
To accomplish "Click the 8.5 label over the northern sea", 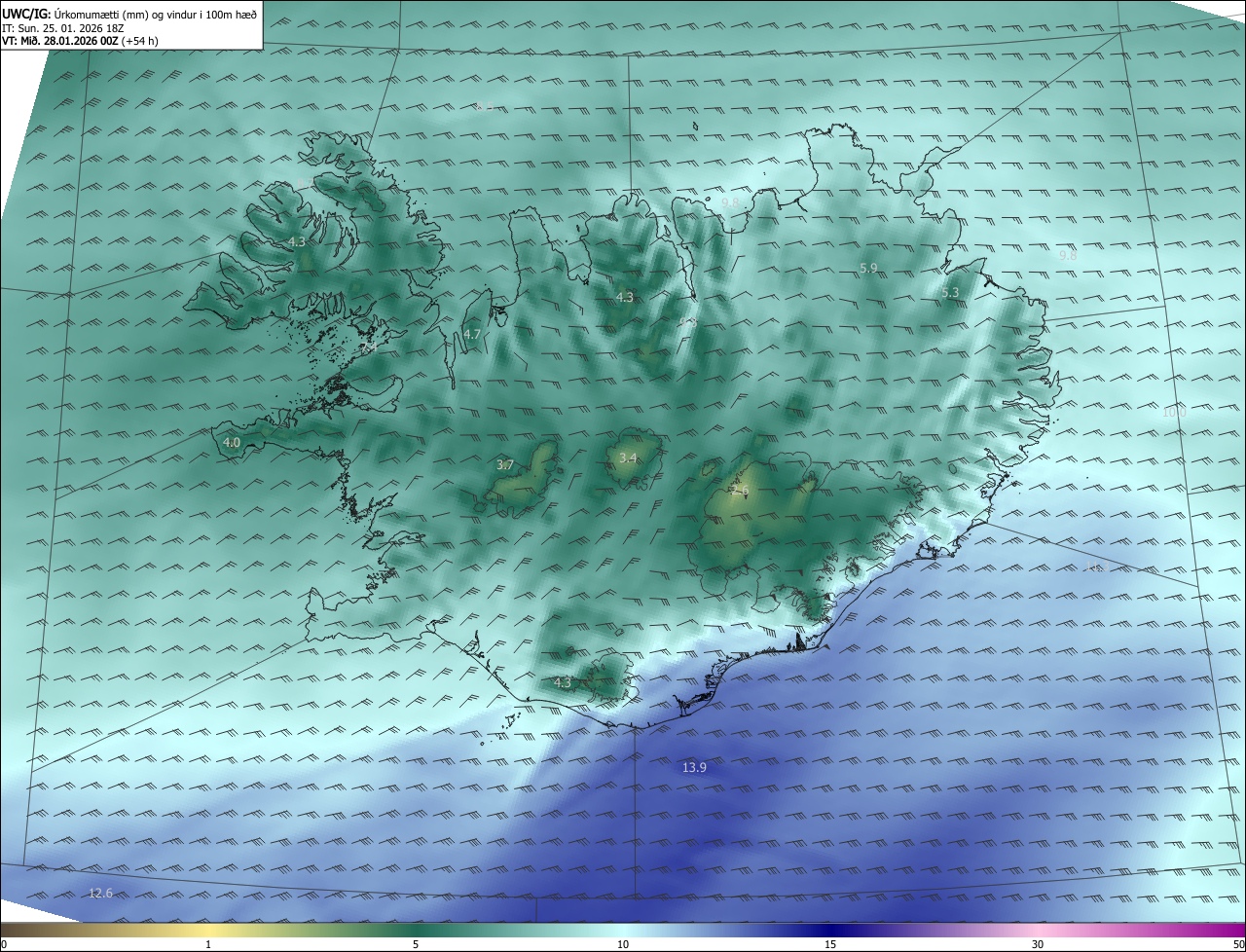I will 484,106.
